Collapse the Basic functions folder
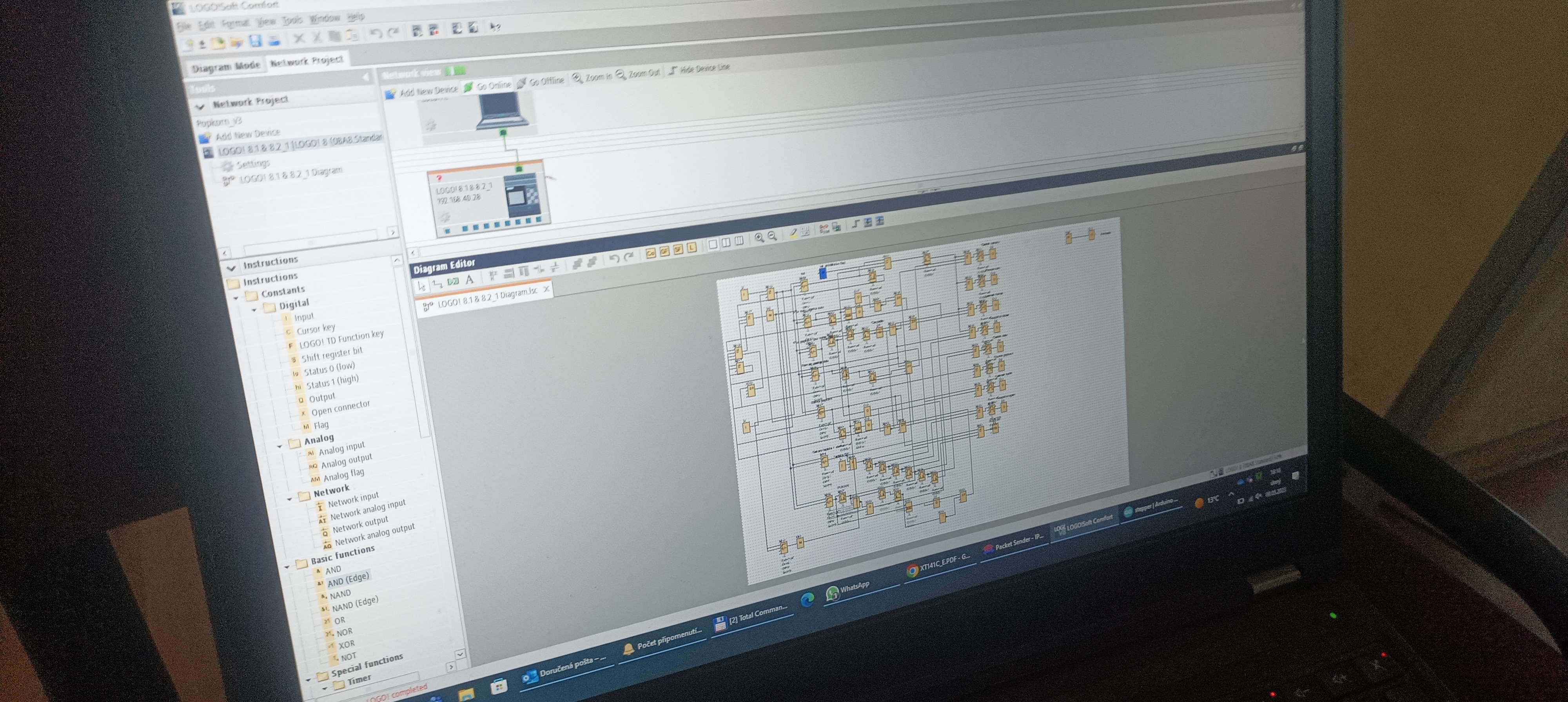Image resolution: width=1568 pixels, height=702 pixels. 287,567
